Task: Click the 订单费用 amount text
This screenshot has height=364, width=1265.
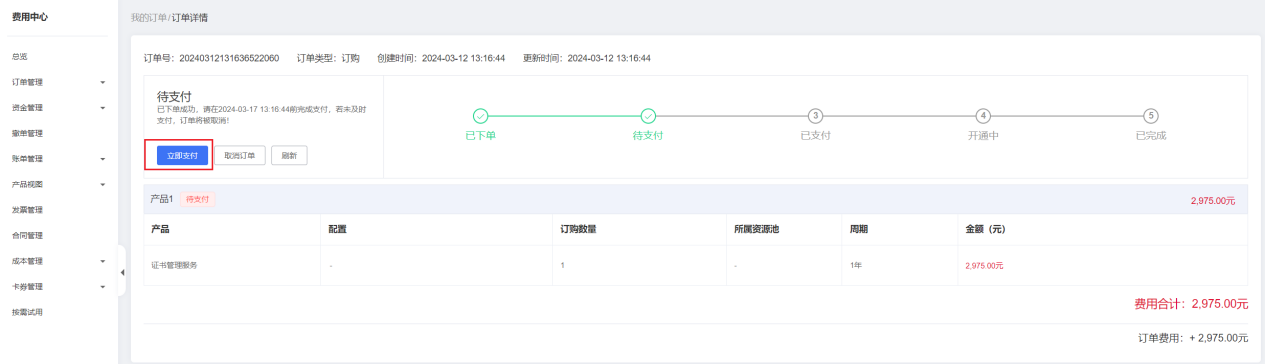Action: pyautogui.click(x=1193, y=338)
